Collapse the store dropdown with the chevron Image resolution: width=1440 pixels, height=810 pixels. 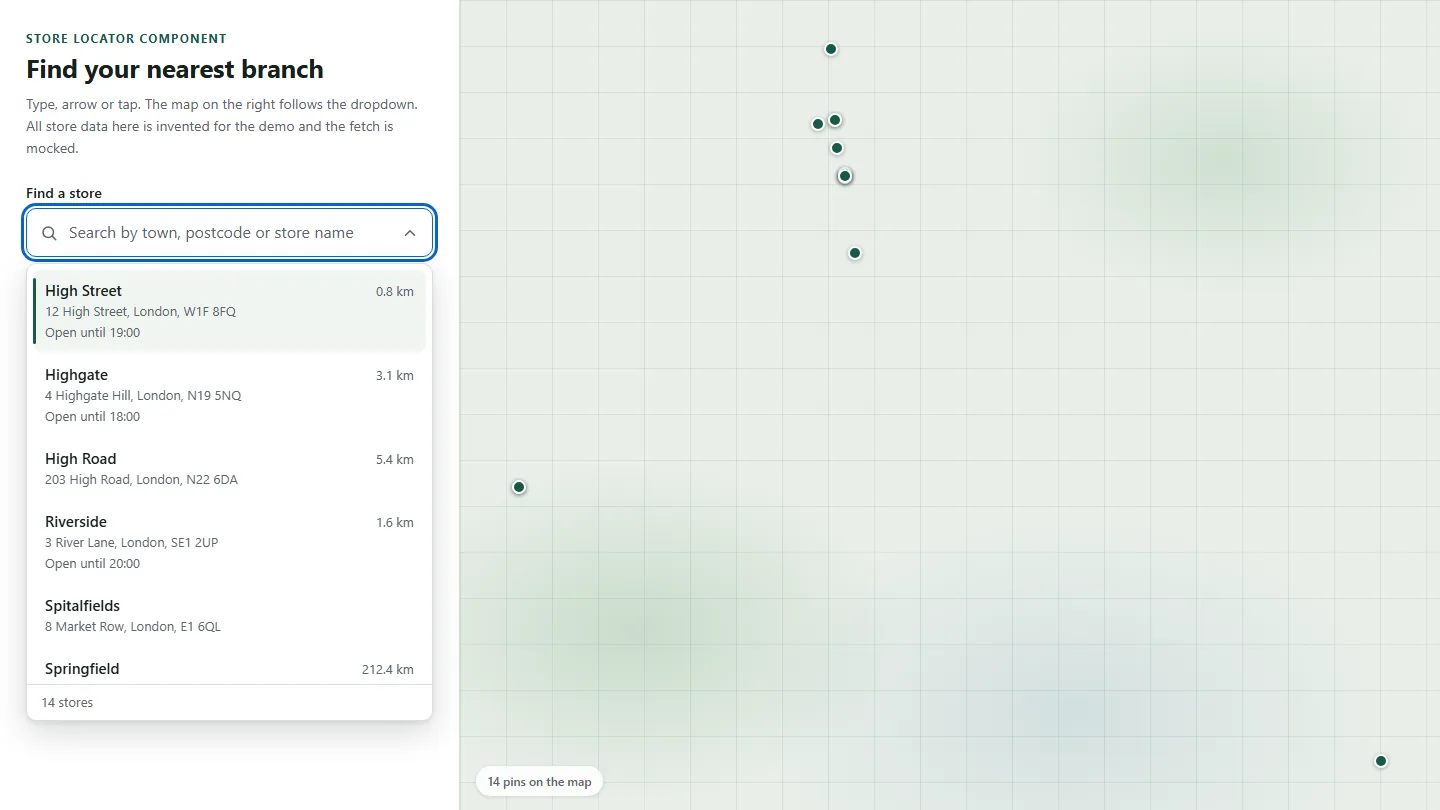point(410,233)
